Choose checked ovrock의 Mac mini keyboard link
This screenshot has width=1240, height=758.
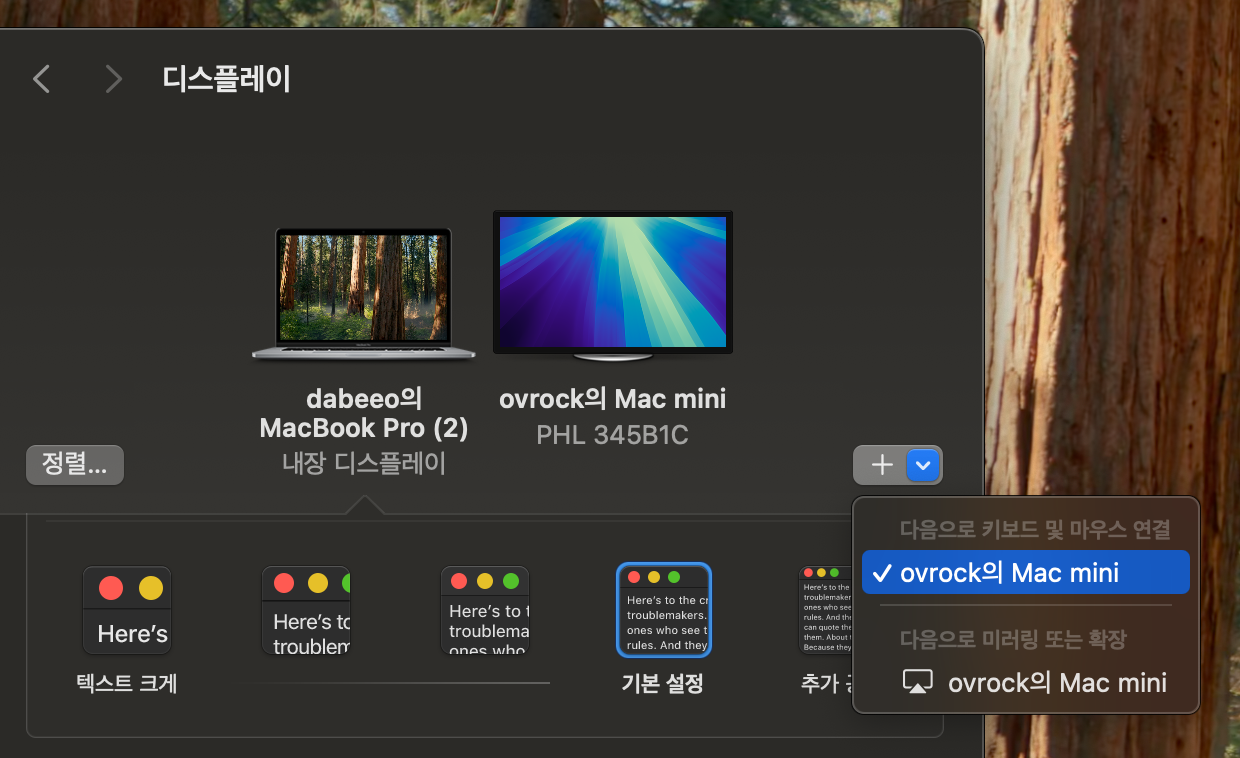click(1025, 573)
